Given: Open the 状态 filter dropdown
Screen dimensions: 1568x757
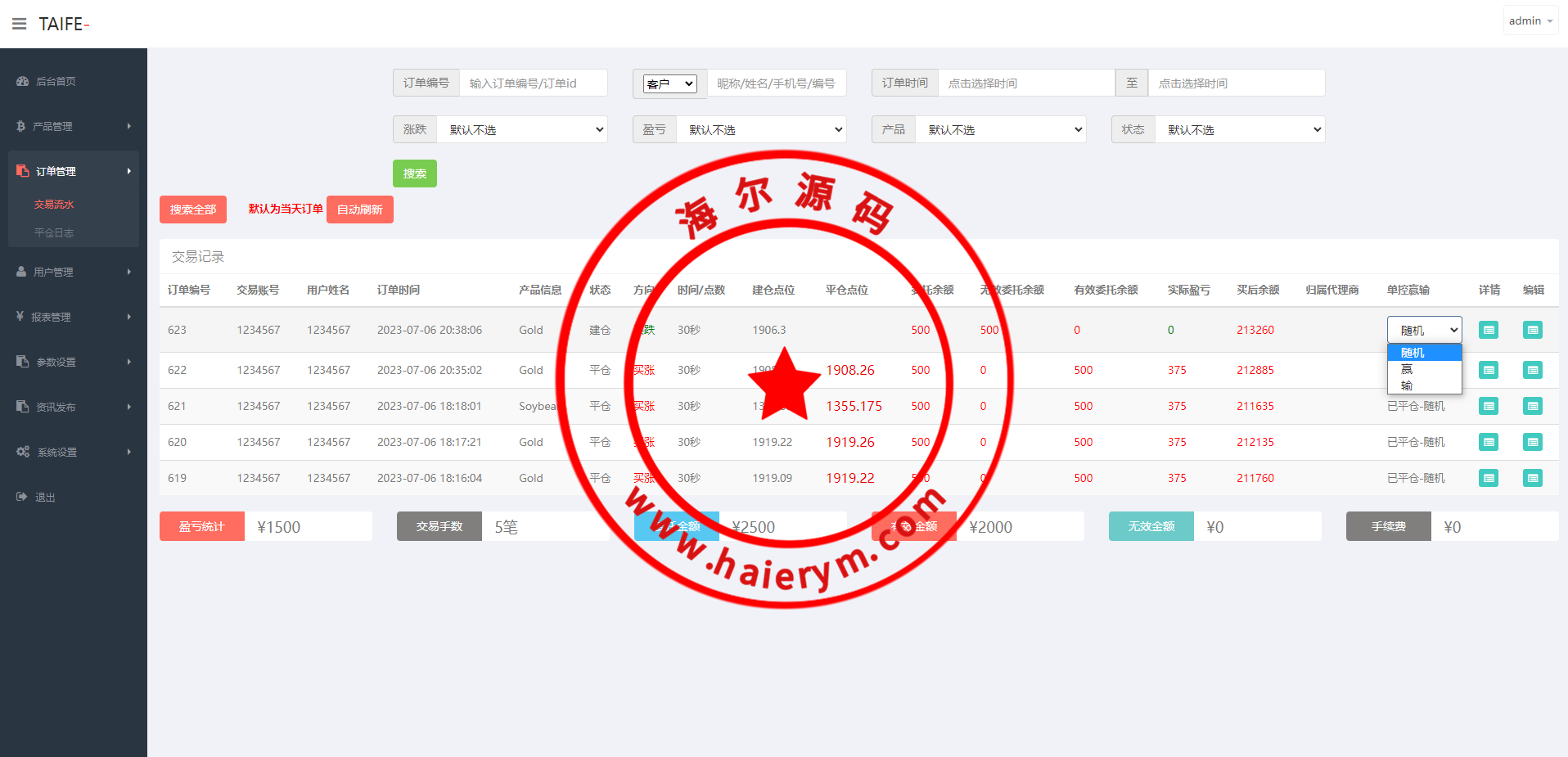Looking at the screenshot, I should point(1240,129).
